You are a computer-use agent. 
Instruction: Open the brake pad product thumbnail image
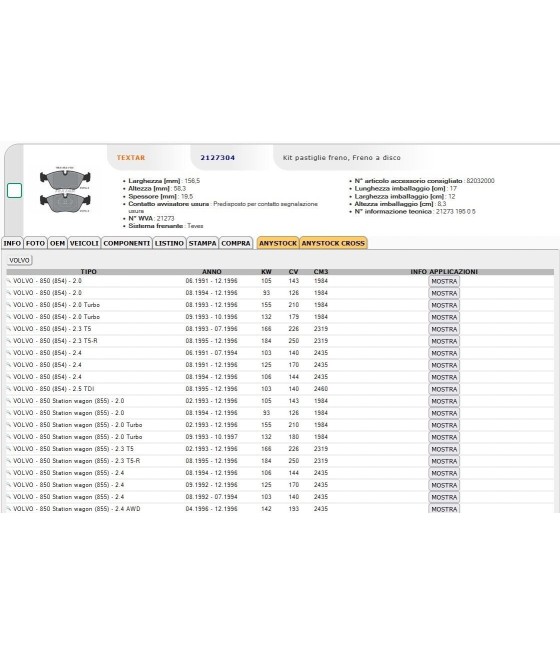pyautogui.click(x=65, y=190)
